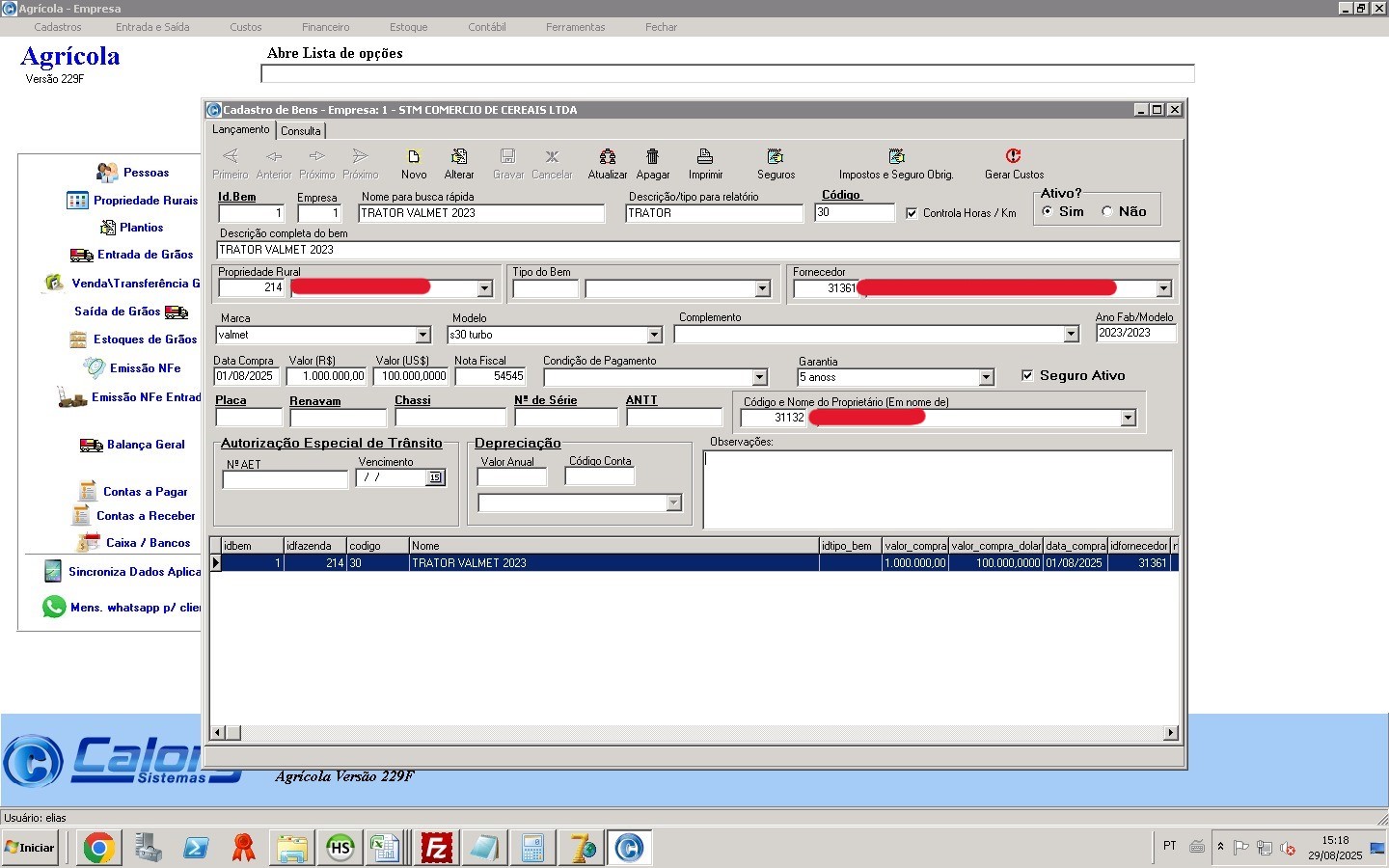Viewport: 1389px width, 868px height.
Task: Click the Novo toolbar icon
Action: coord(414,157)
